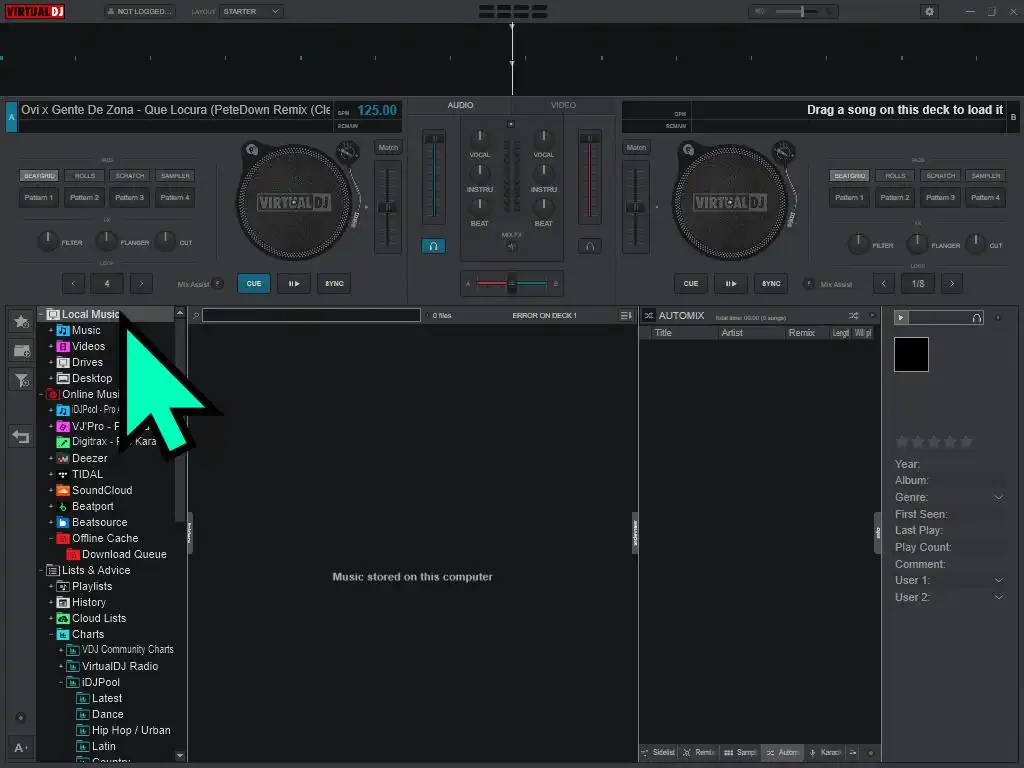Click the headphone icon in prelisten bar

tap(976, 318)
